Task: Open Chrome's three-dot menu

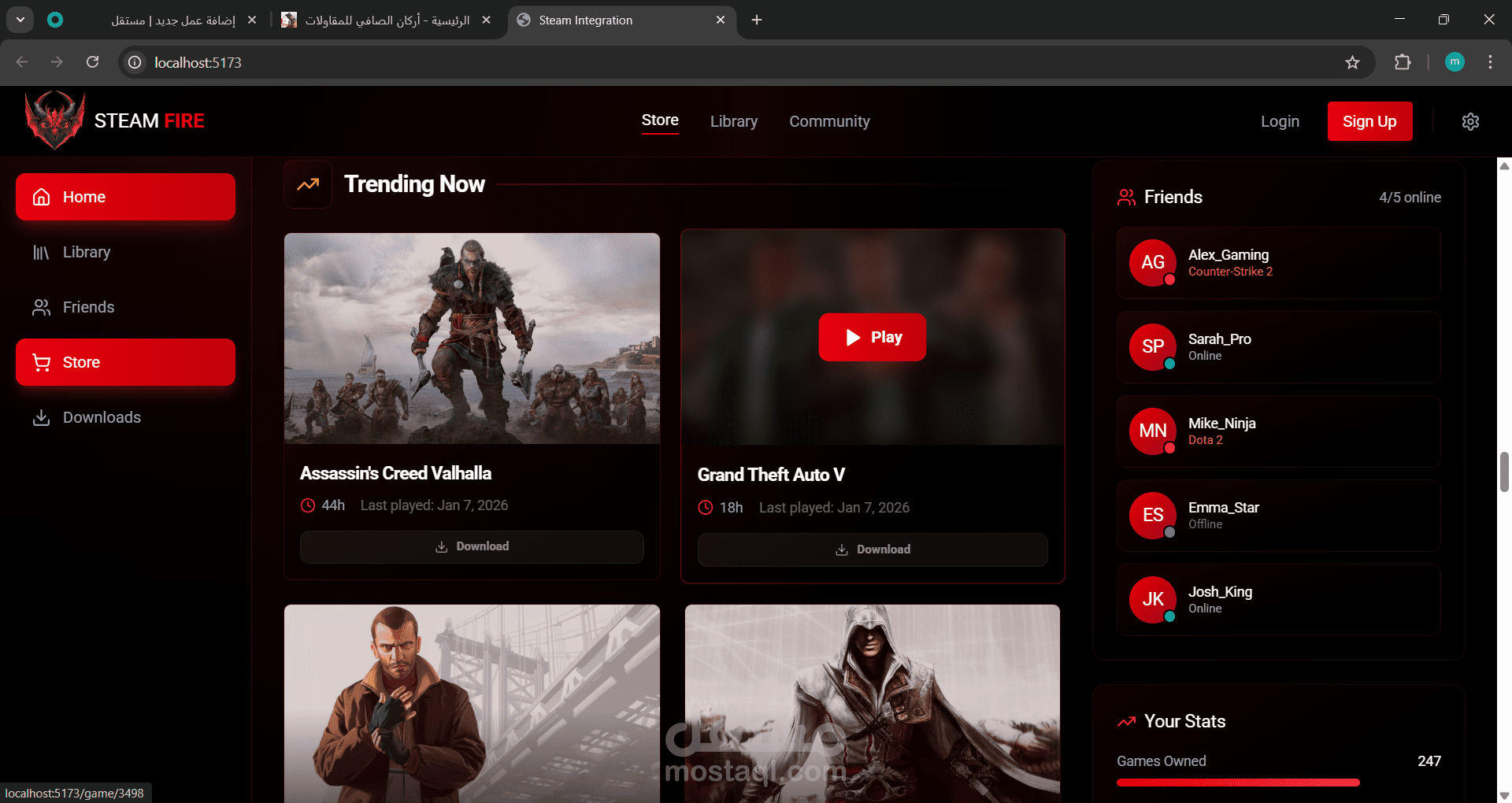Action: 1490,62
